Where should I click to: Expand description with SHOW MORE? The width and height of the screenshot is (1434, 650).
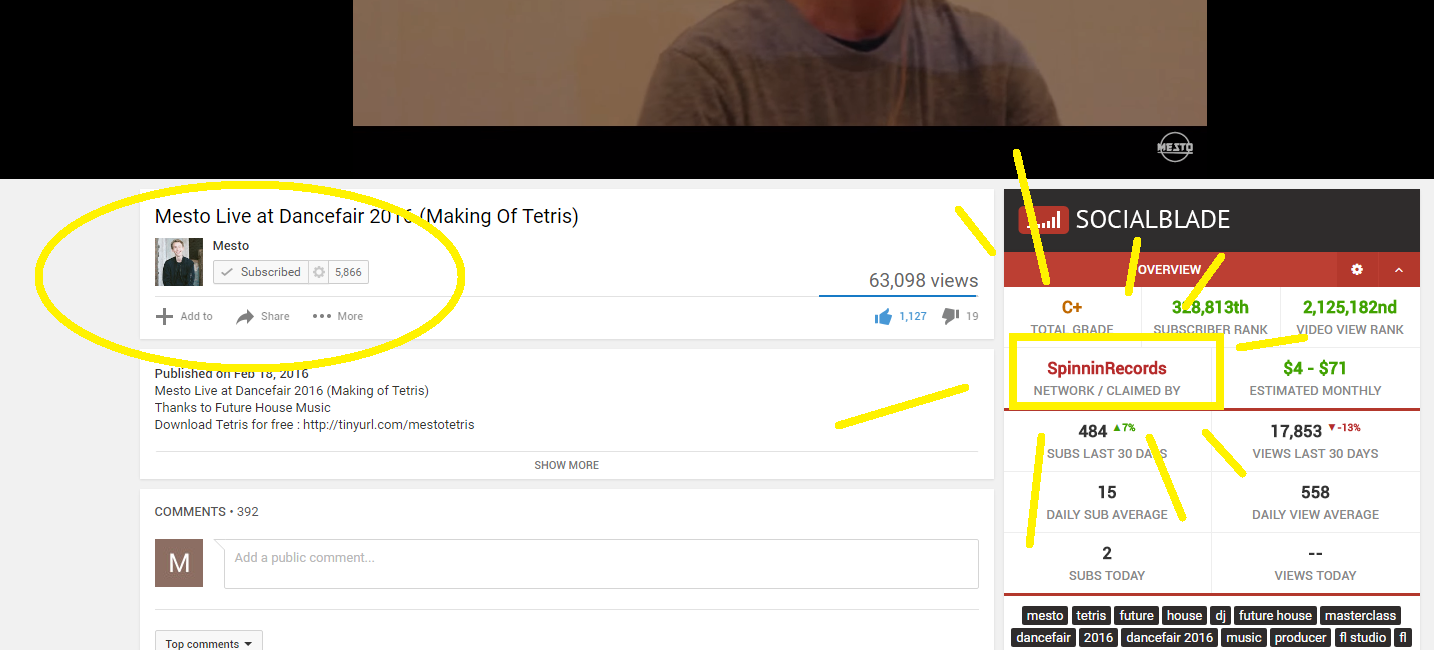(567, 465)
